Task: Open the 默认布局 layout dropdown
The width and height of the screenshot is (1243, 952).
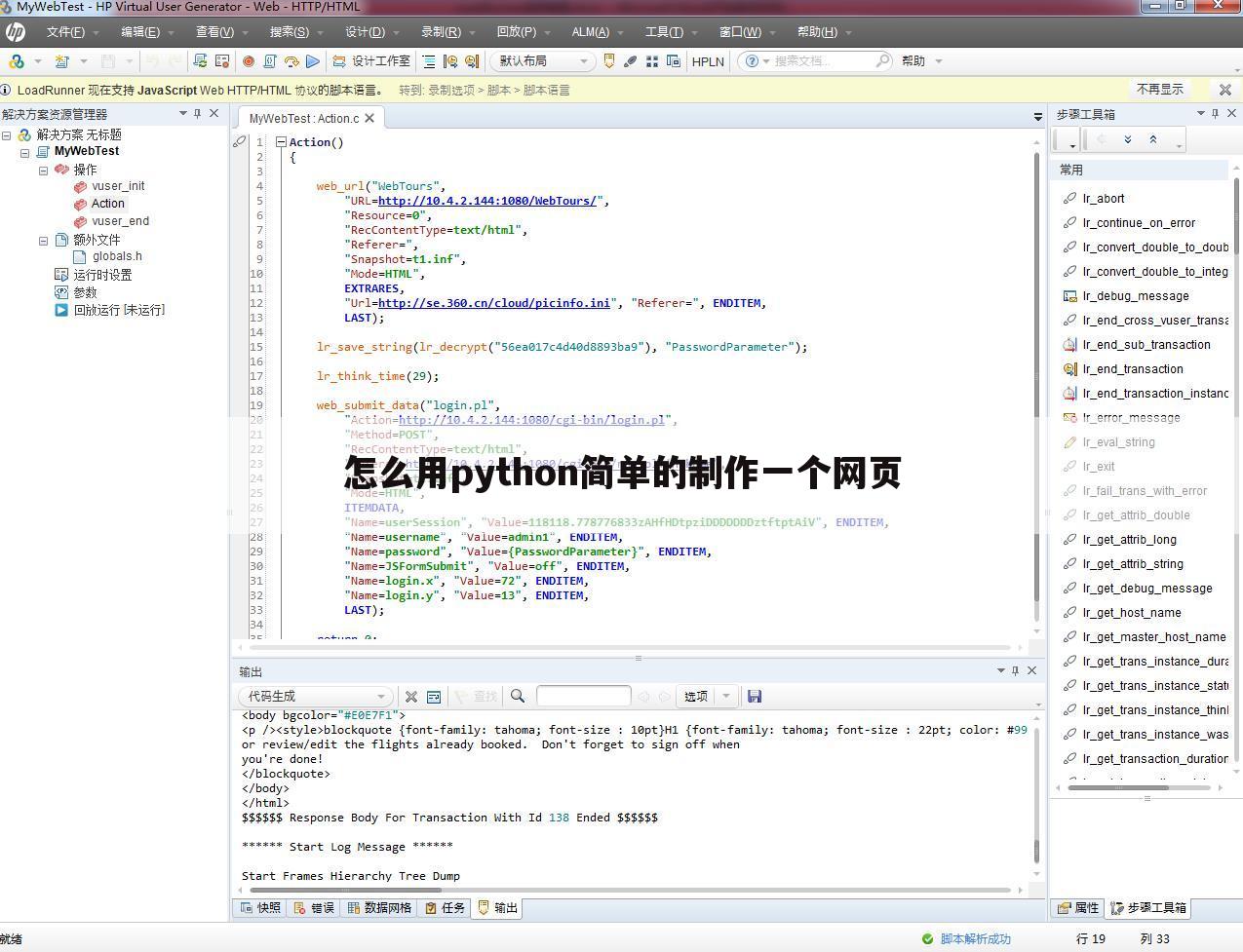Action: 542,61
